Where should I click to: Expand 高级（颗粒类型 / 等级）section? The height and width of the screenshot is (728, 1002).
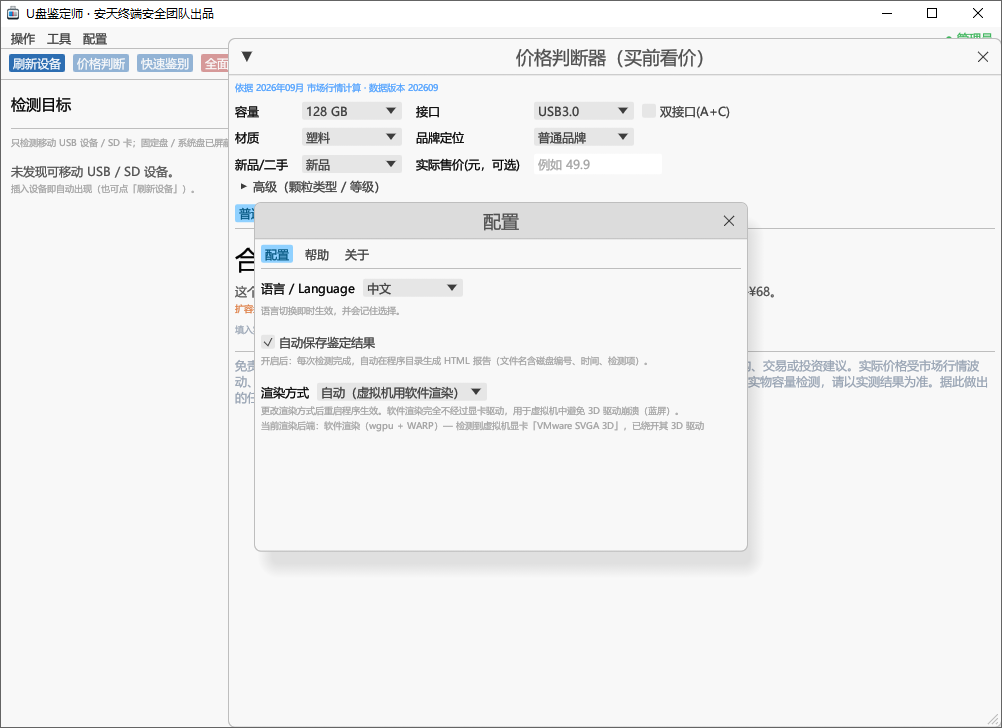[x=311, y=187]
